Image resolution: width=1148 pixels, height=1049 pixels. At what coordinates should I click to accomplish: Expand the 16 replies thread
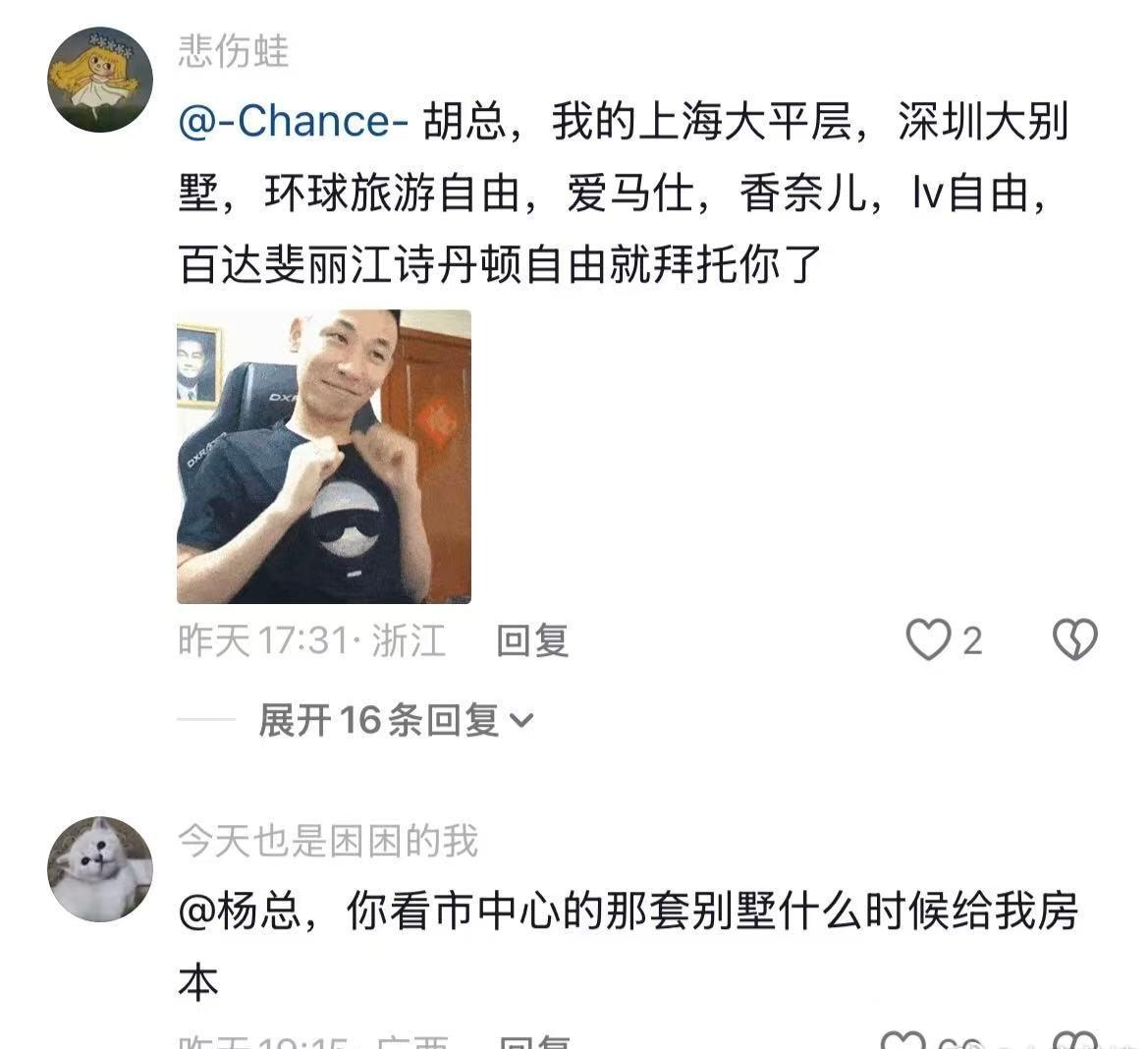click(x=396, y=720)
